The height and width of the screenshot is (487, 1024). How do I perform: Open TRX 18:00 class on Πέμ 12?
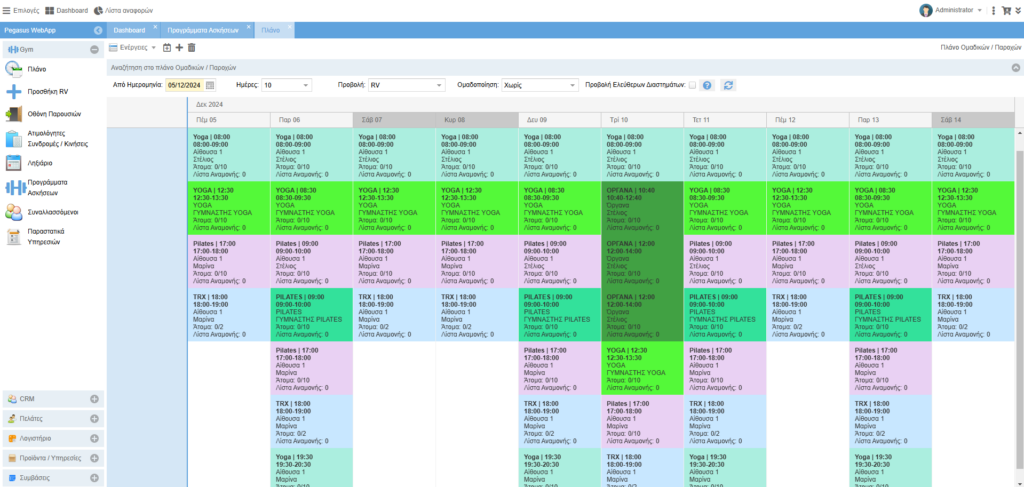pyautogui.click(x=808, y=314)
